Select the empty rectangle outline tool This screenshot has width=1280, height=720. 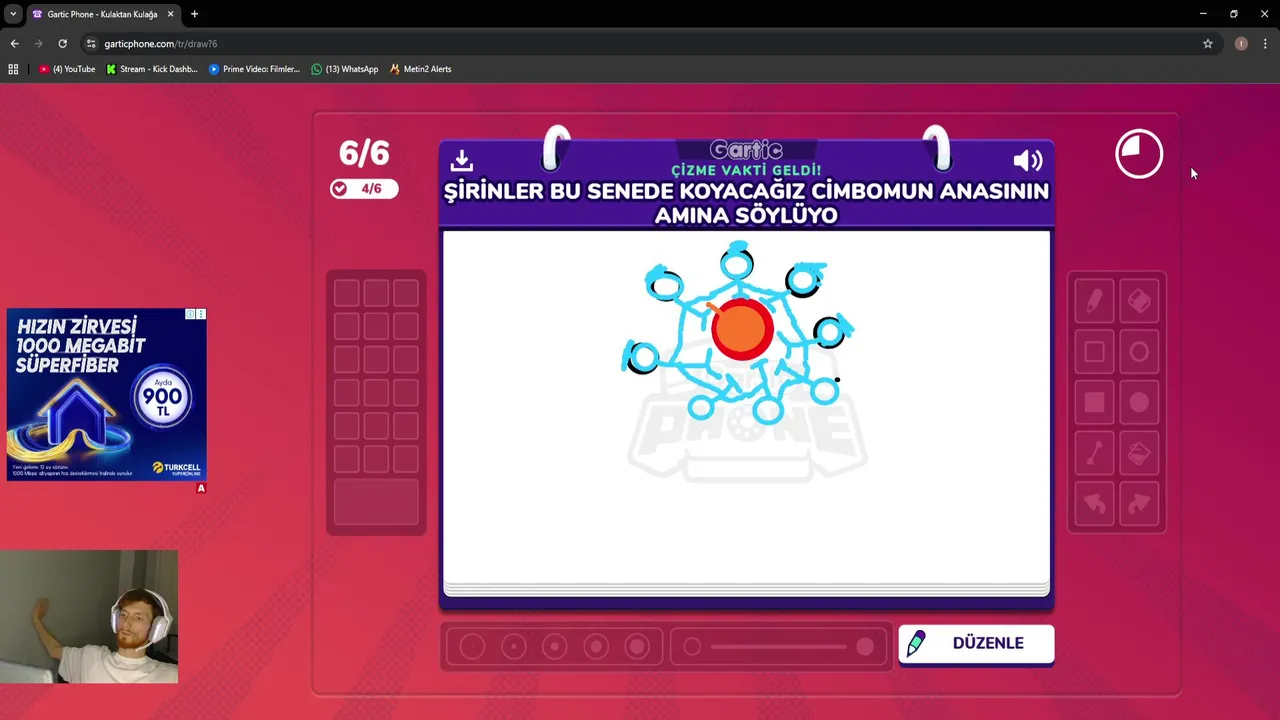tap(1094, 352)
